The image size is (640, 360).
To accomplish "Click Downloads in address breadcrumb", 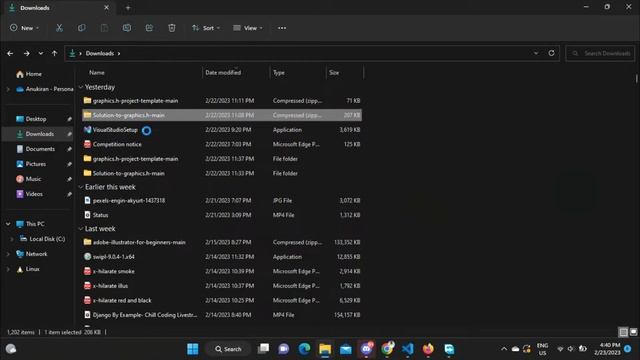I will point(100,53).
